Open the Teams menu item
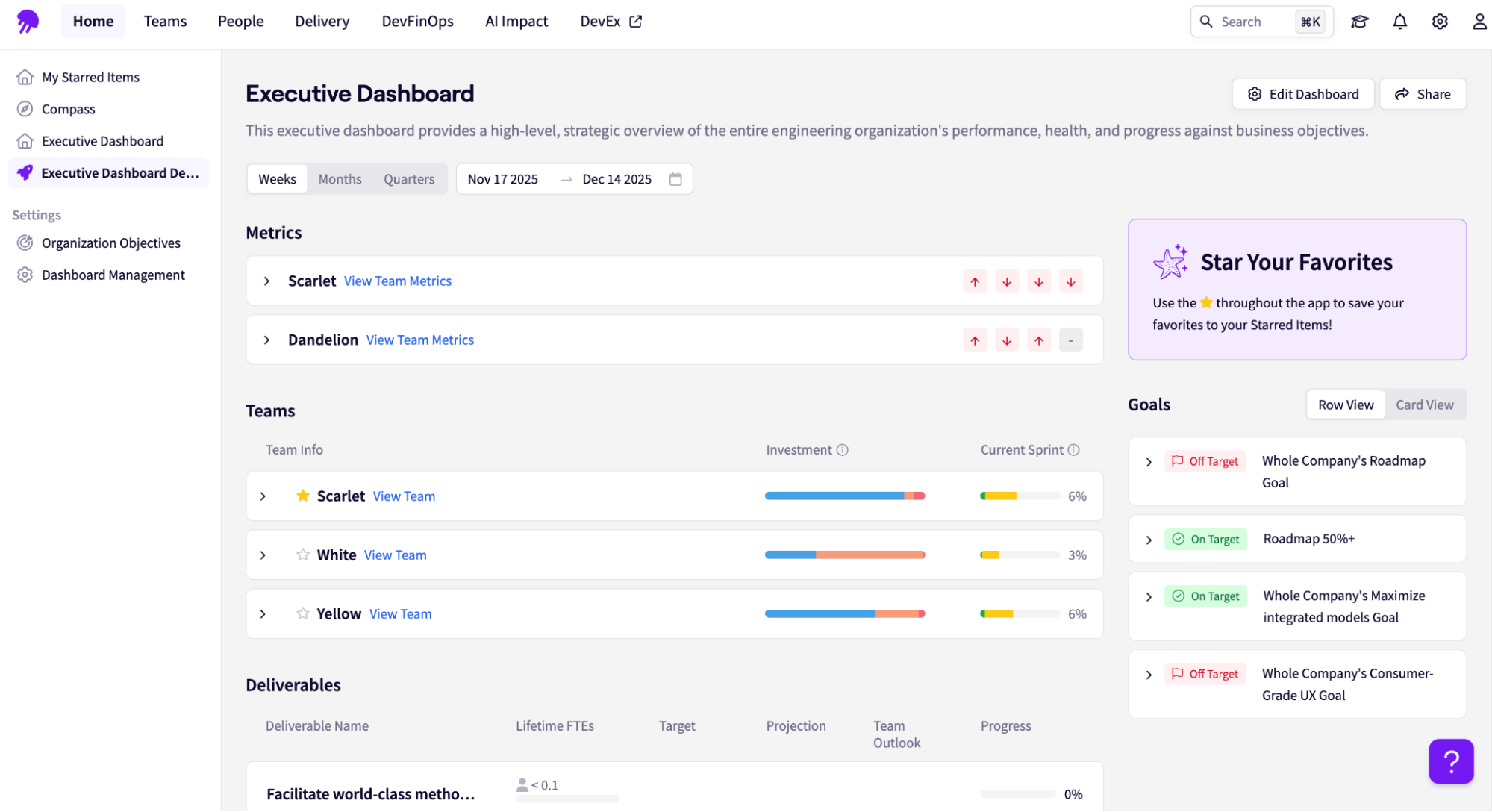 [x=165, y=21]
